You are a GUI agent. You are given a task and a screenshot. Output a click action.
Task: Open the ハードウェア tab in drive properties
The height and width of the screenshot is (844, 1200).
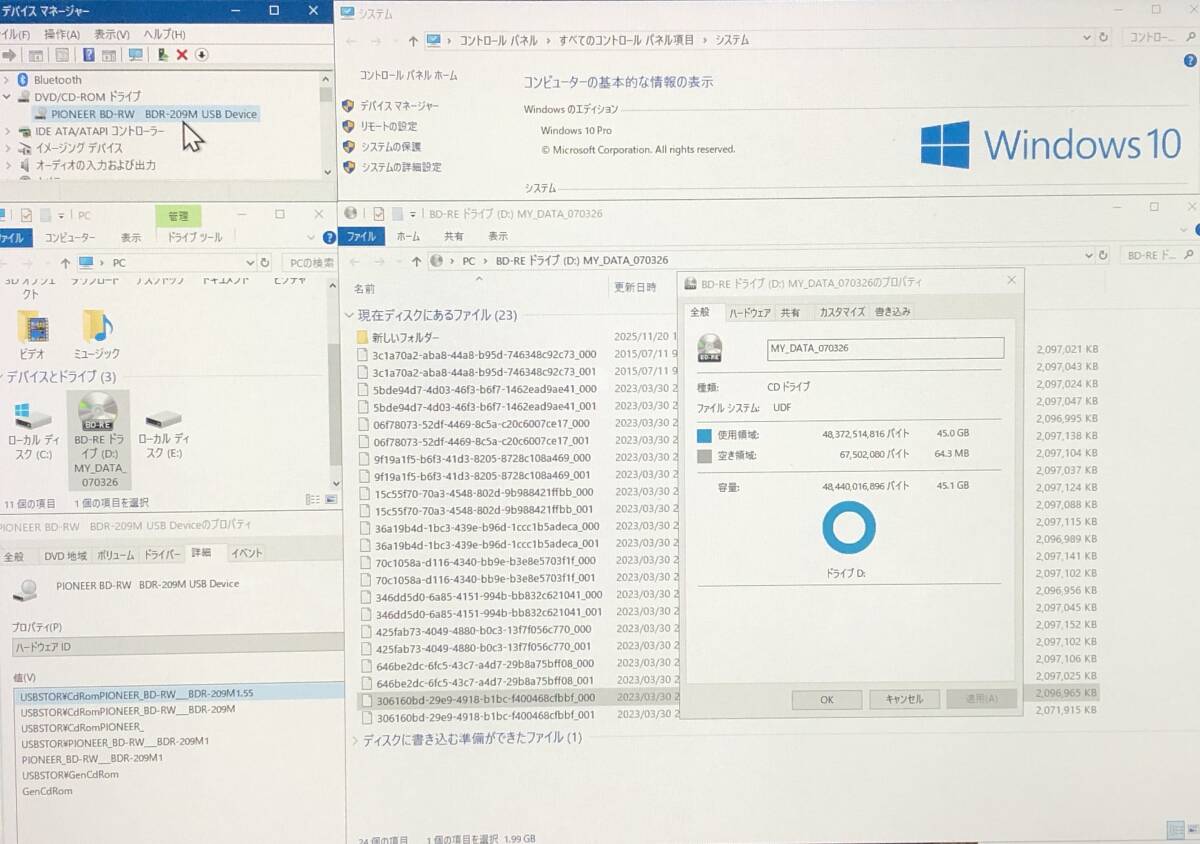[x=749, y=312]
